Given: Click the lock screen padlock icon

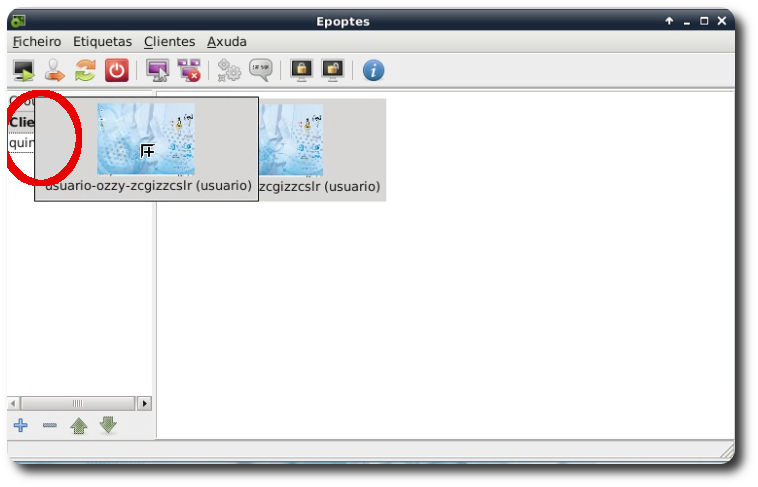Looking at the screenshot, I should tap(300, 70).
